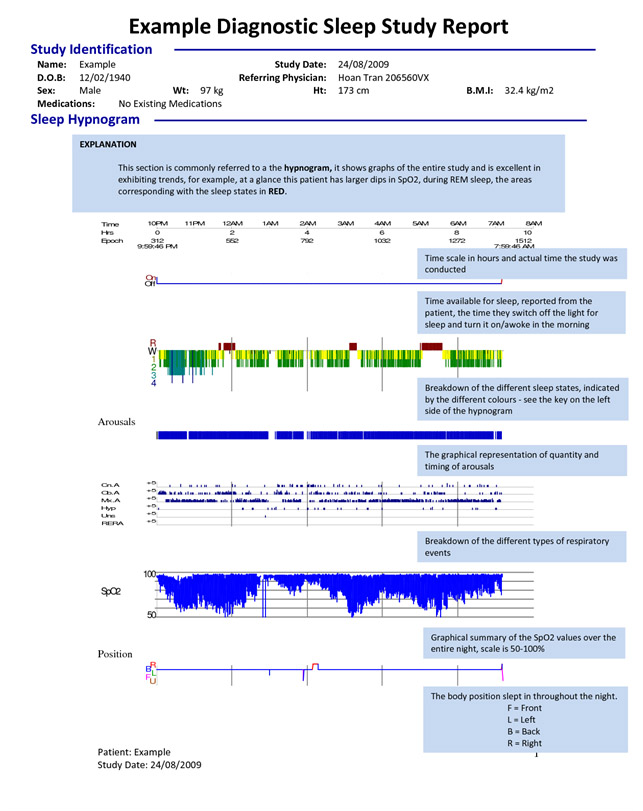The image size is (643, 811).
Task: Click the B.M.I. value 32.4 kg/m2
Action: click(529, 90)
